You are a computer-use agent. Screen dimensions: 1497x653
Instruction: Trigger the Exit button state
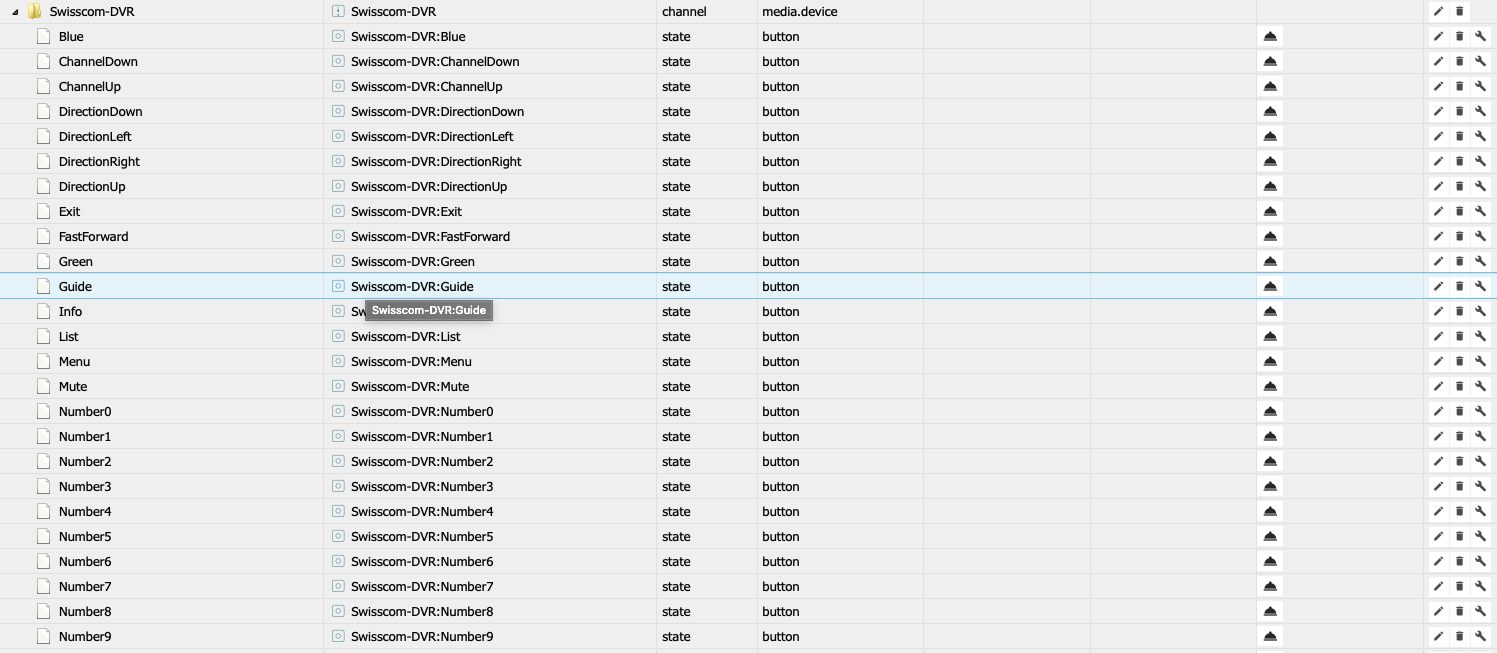1270,211
